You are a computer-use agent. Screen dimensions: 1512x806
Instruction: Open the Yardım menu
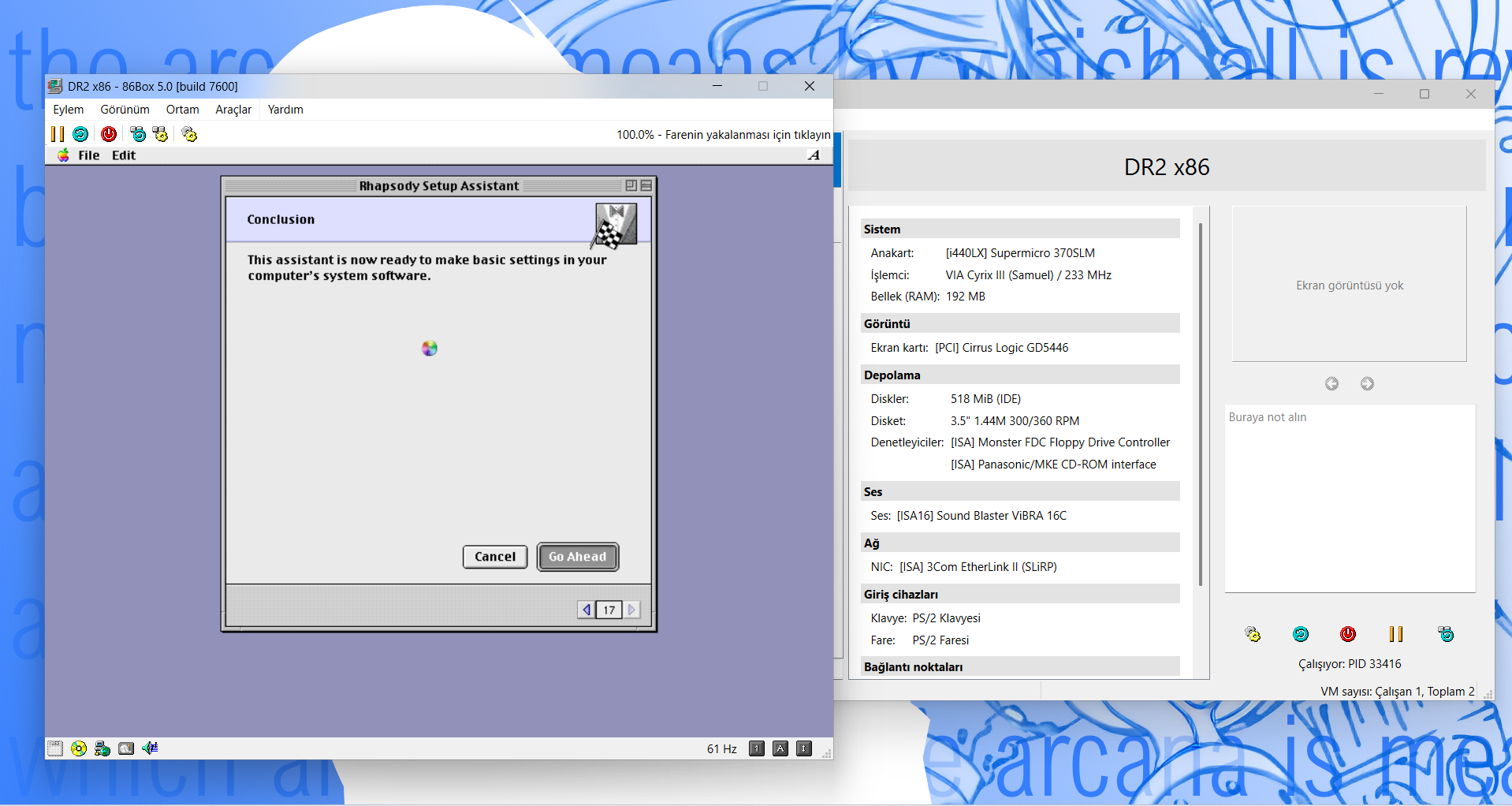(x=285, y=110)
